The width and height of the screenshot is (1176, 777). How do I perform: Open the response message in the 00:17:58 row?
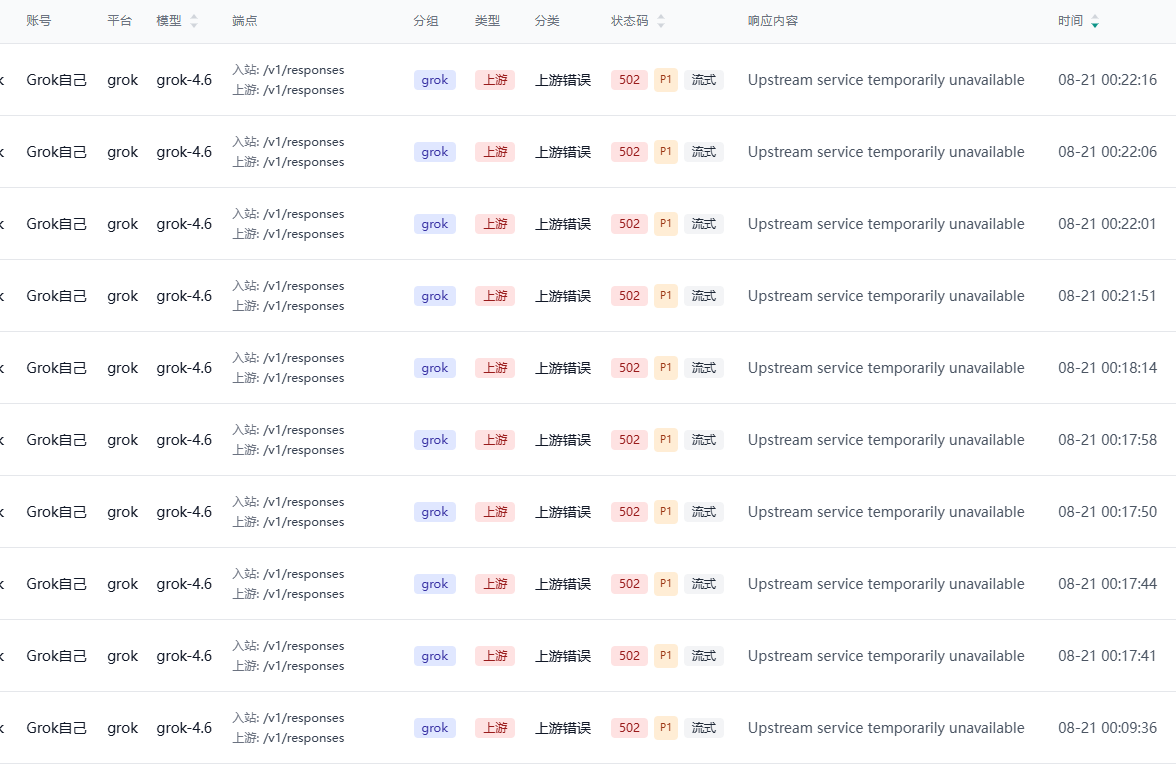click(886, 440)
